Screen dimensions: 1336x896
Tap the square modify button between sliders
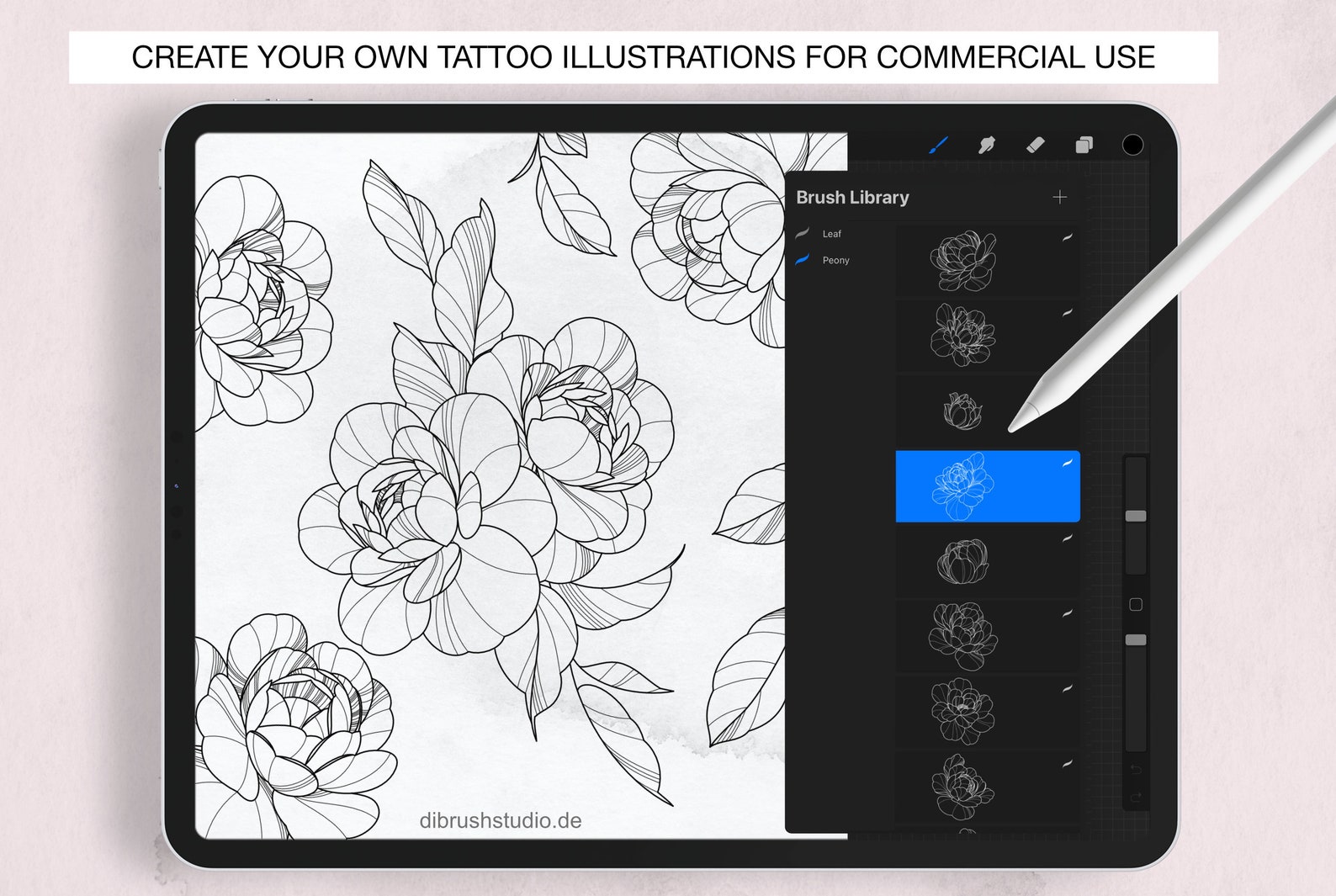point(1136,604)
